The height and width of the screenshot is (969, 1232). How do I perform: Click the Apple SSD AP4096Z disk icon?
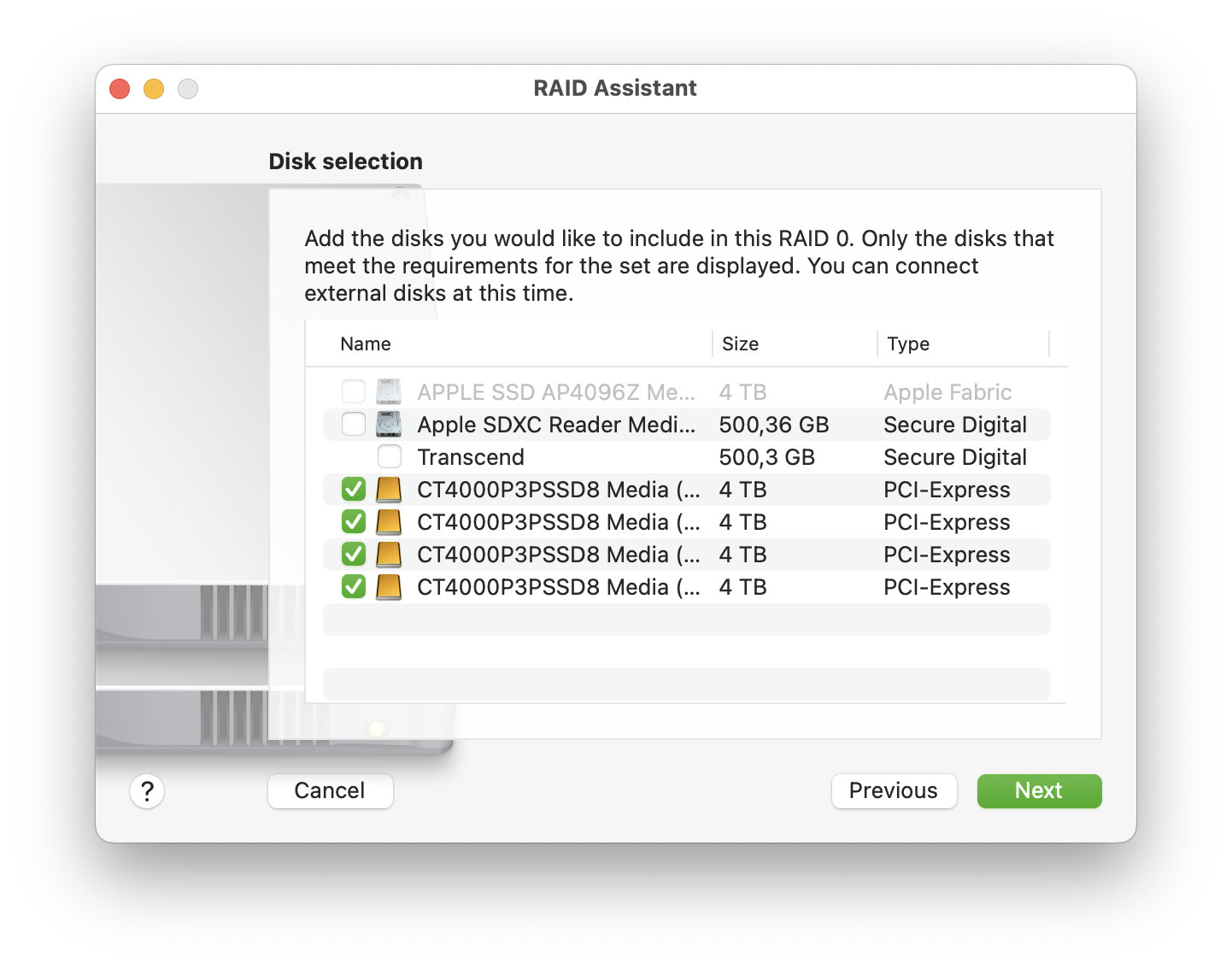[x=389, y=392]
